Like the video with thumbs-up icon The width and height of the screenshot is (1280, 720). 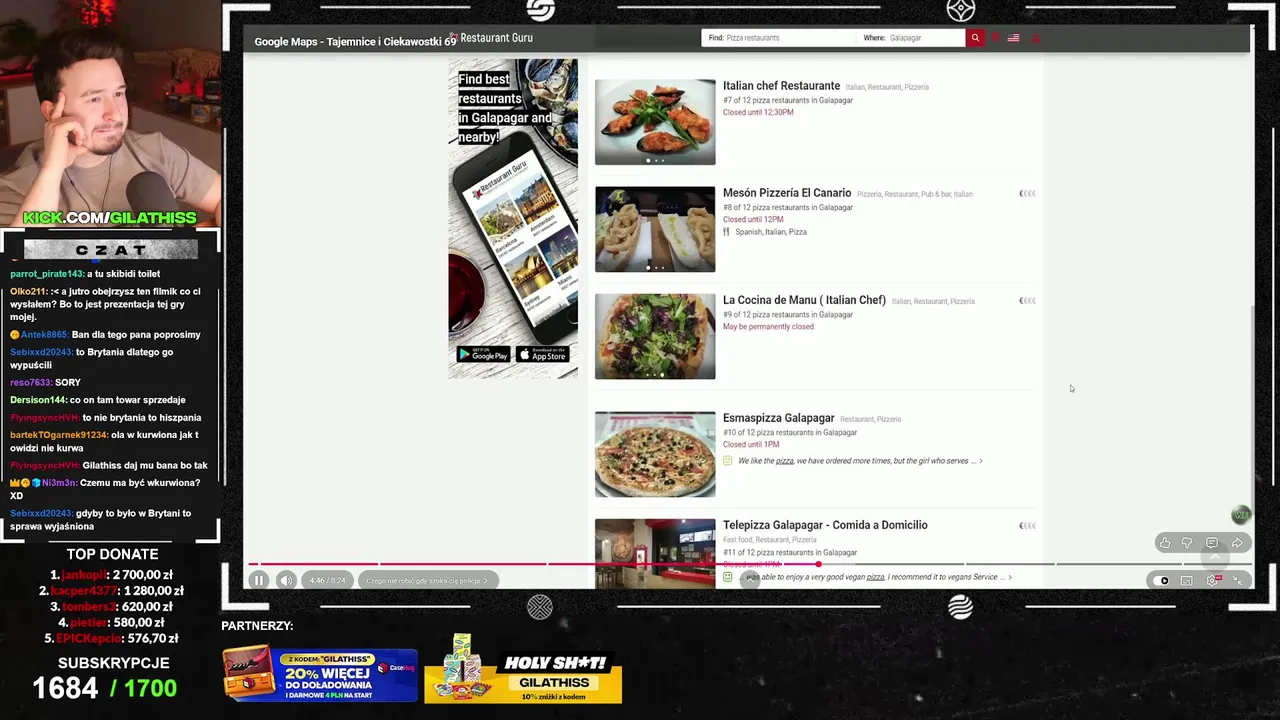pos(1164,543)
